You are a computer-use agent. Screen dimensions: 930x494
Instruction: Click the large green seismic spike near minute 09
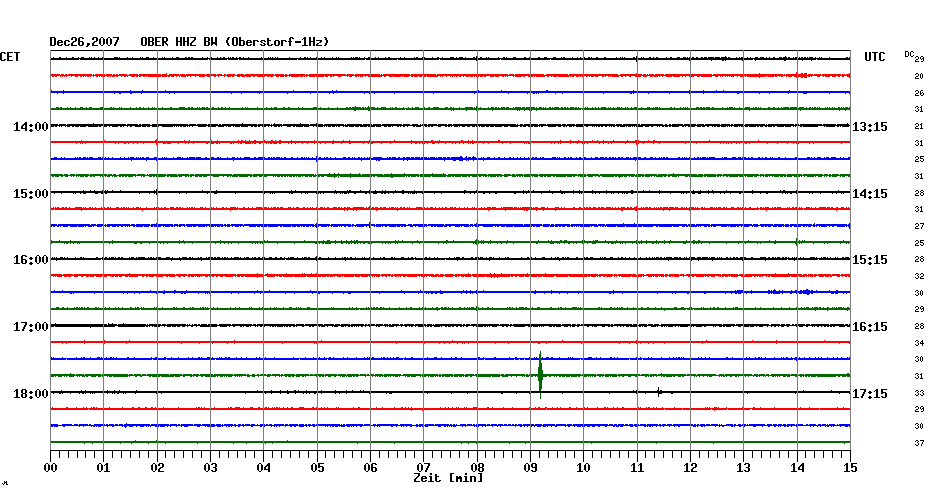pyautogui.click(x=540, y=375)
